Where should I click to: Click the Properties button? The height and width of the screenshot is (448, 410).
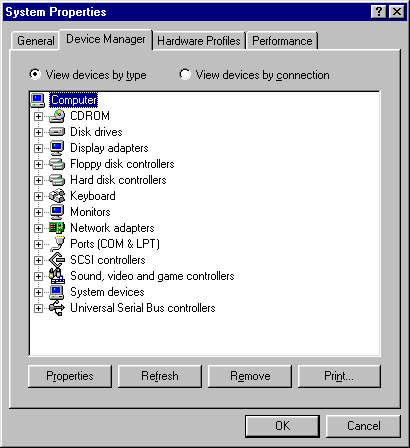[x=70, y=376]
